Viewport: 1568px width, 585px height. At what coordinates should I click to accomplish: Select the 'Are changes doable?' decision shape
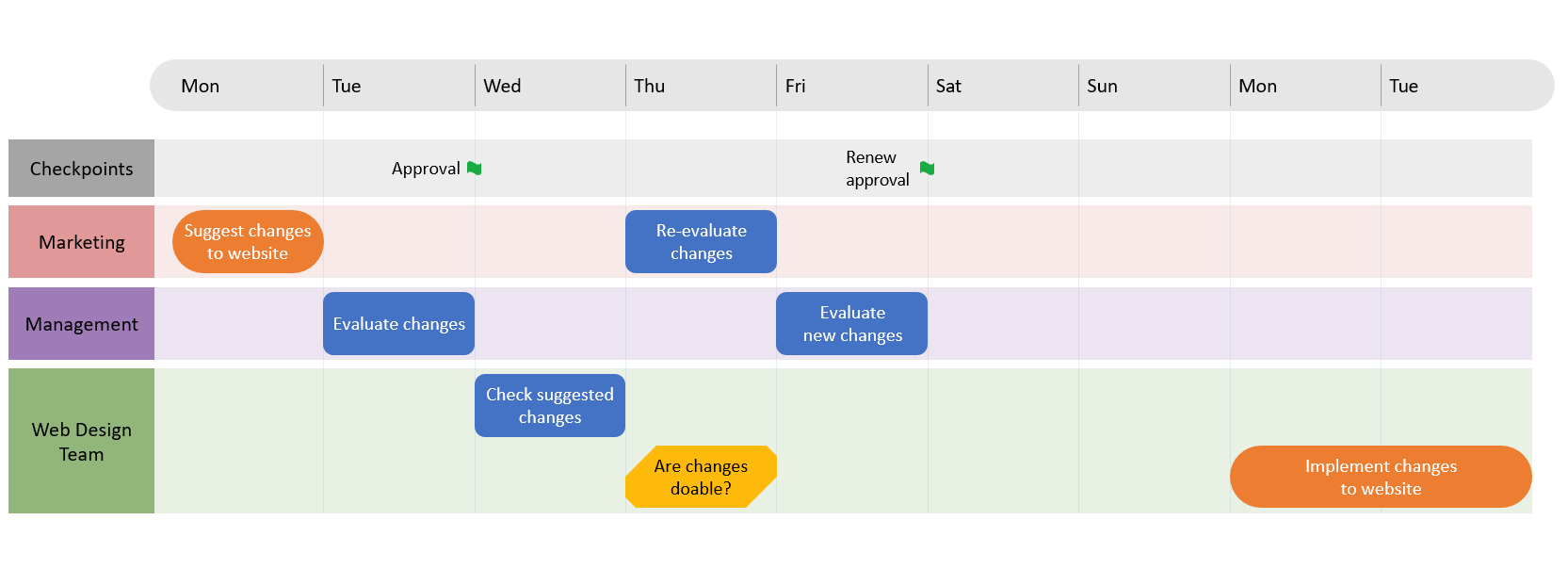[701, 477]
